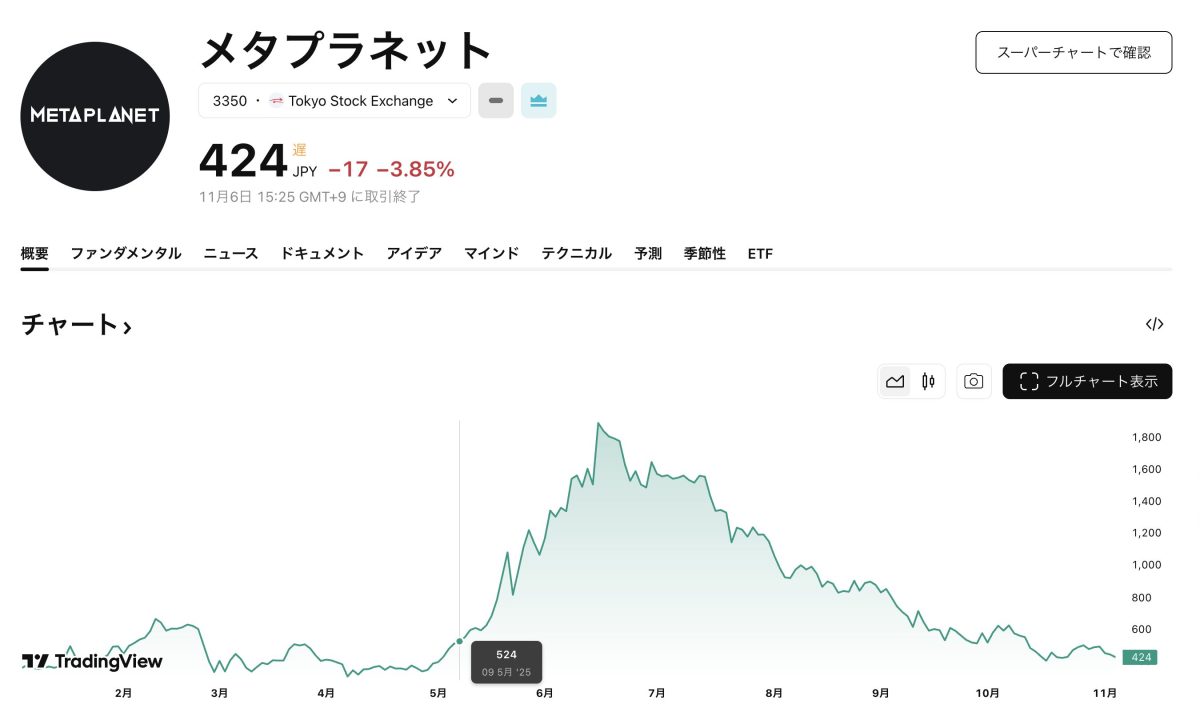1200x720 pixels.
Task: Take a chart snapshot with the camera icon
Action: 973,381
